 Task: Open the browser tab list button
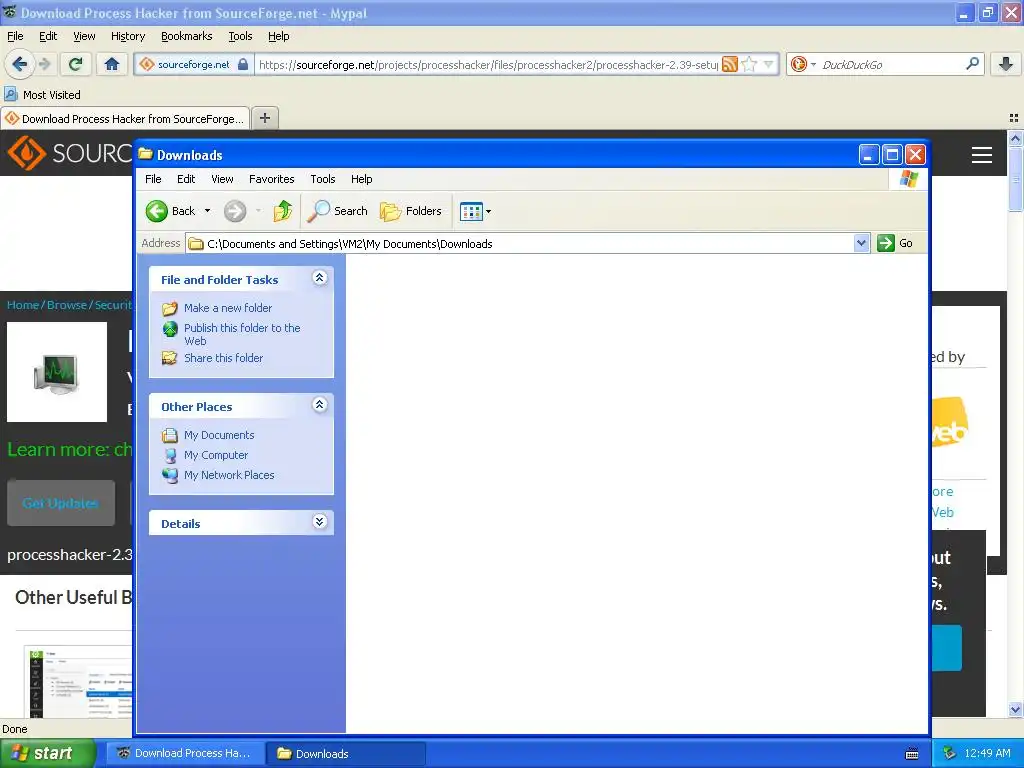coord(1014,118)
